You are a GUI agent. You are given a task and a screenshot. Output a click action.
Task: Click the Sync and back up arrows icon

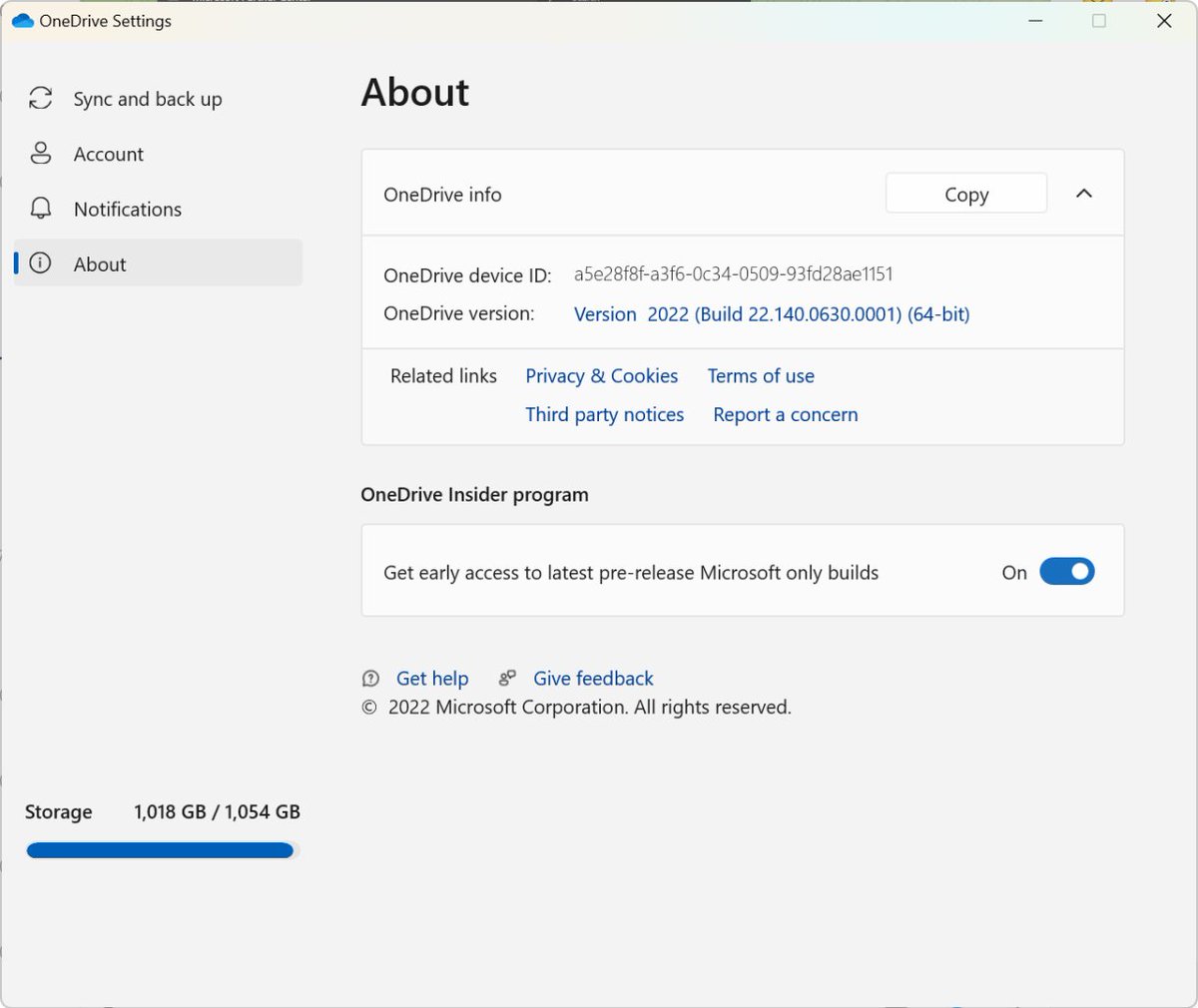[40, 98]
